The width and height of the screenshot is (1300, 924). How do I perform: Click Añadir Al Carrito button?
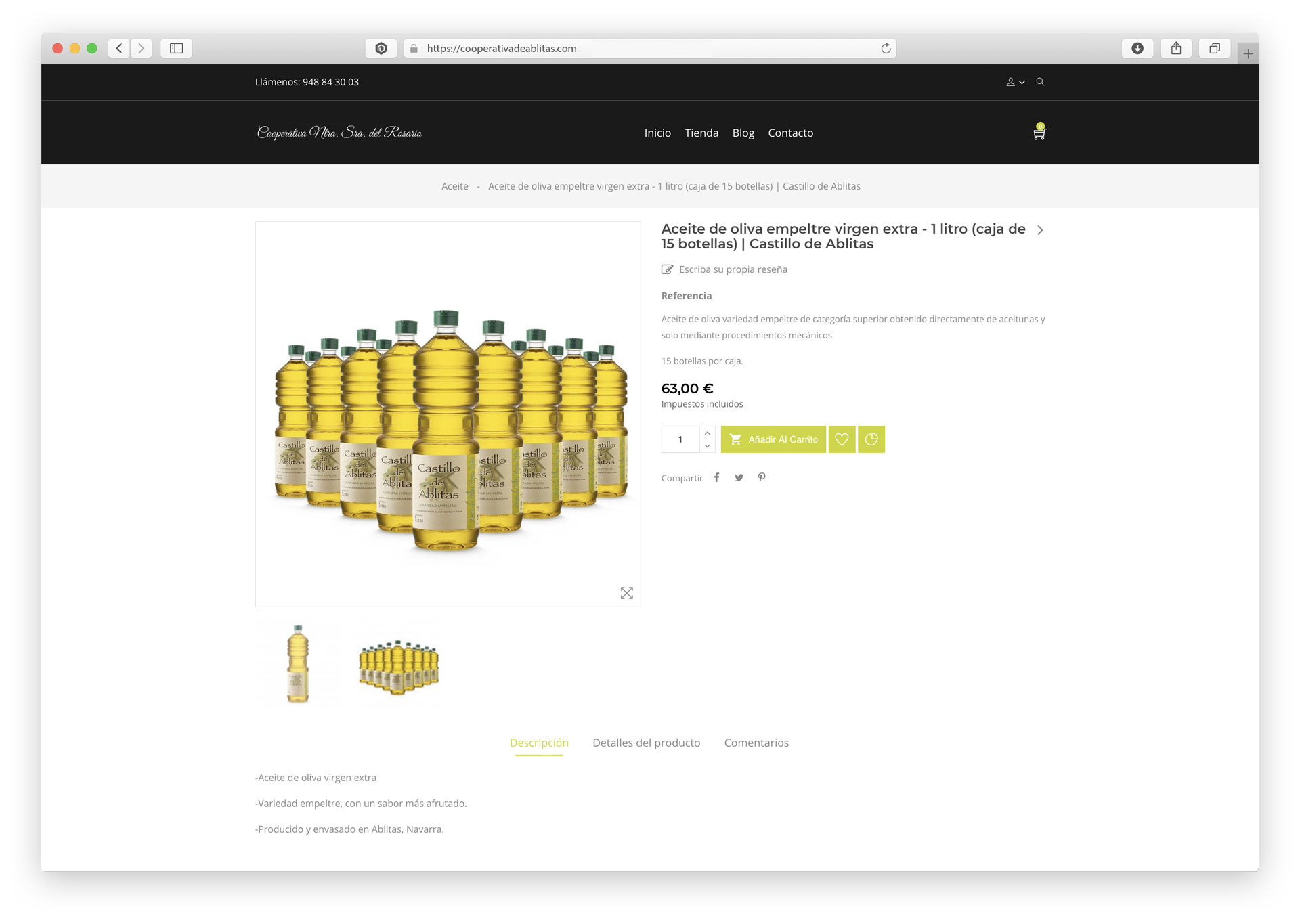[773, 439]
